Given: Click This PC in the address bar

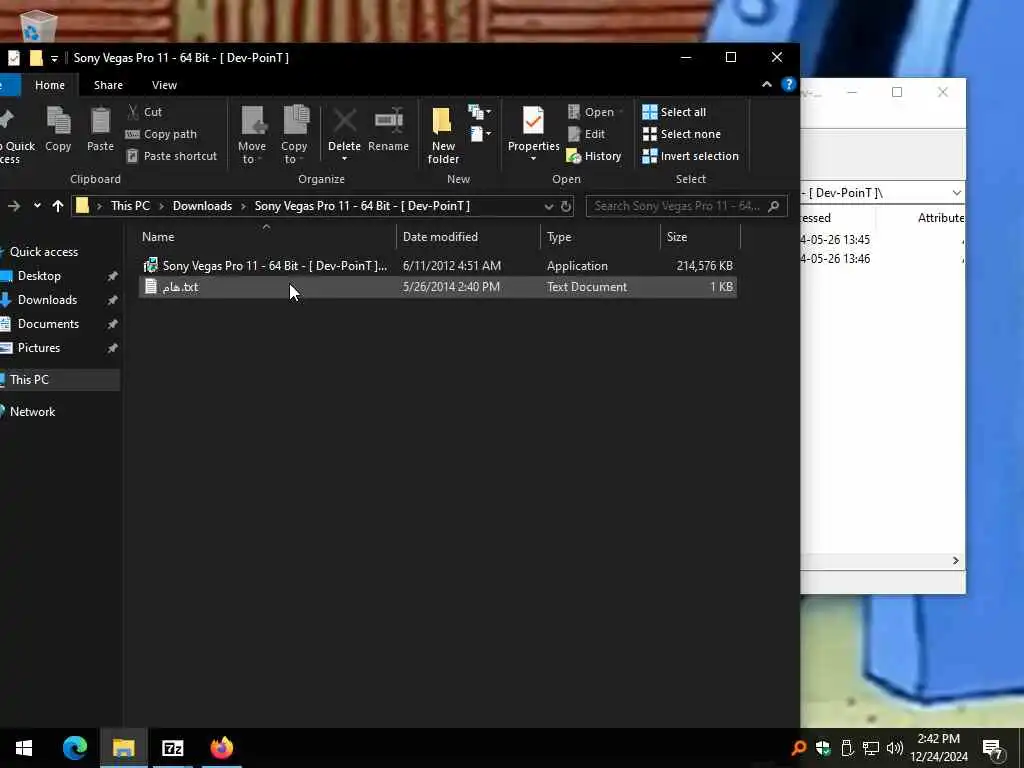Looking at the screenshot, I should click(x=131, y=206).
